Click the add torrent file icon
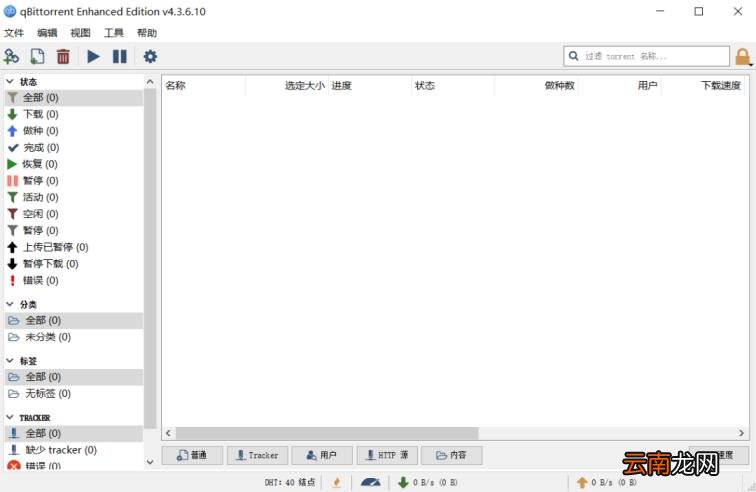Viewport: 756px width, 492px height. point(37,56)
